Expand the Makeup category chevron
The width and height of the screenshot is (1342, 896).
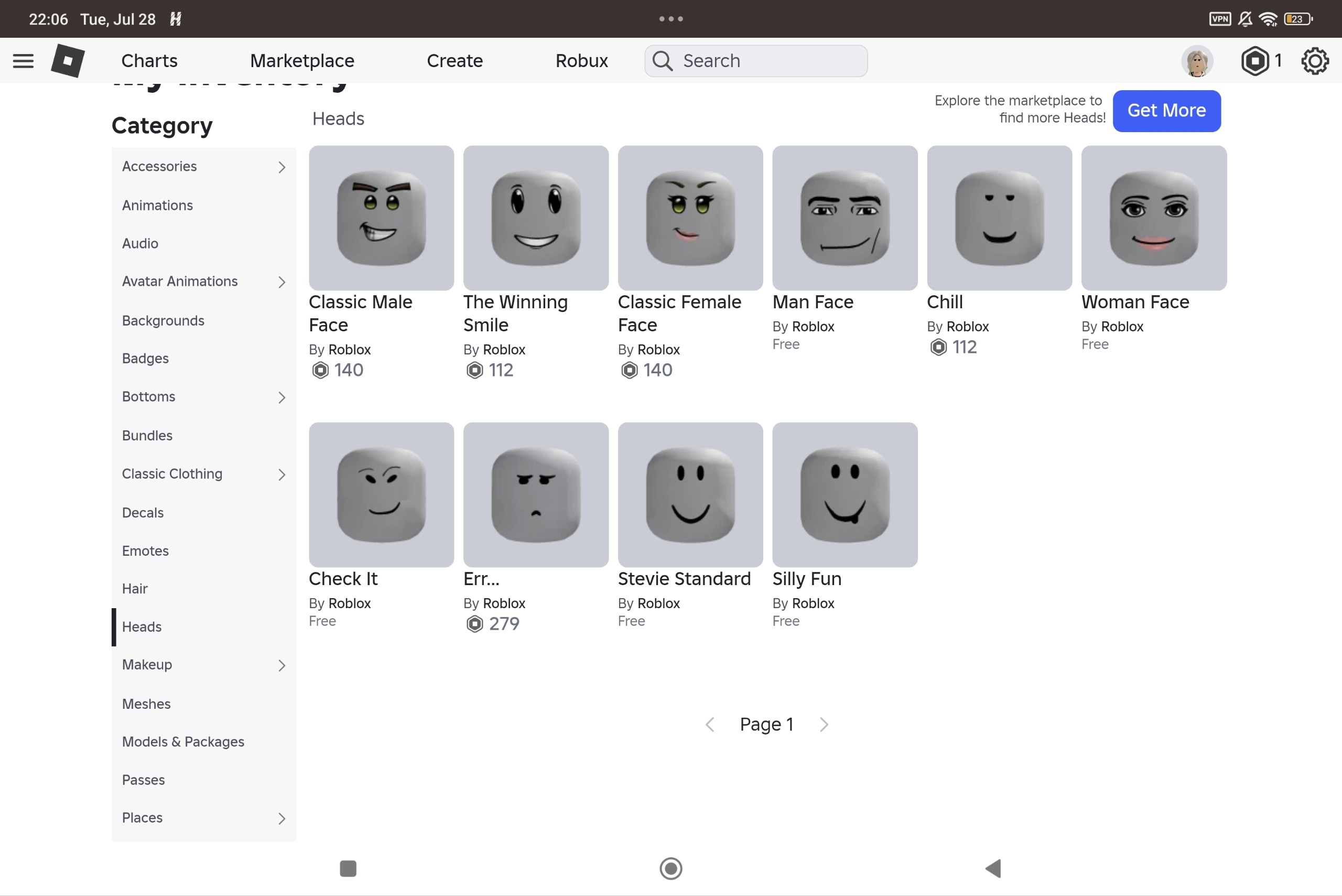click(x=282, y=665)
